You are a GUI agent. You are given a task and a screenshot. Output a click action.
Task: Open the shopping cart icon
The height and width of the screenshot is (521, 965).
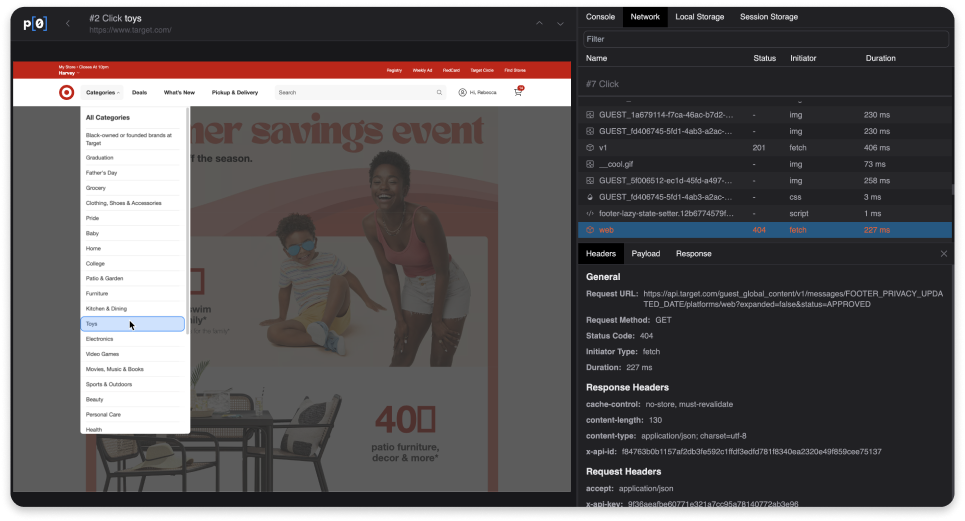click(x=518, y=92)
